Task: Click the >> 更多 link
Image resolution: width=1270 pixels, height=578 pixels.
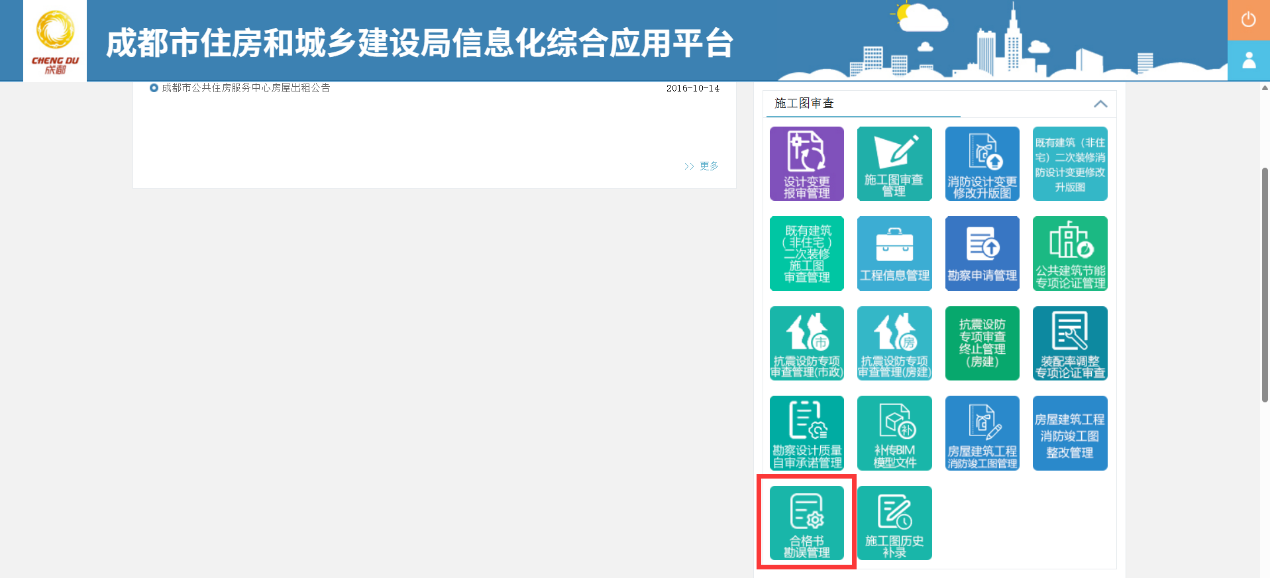Action: [701, 166]
